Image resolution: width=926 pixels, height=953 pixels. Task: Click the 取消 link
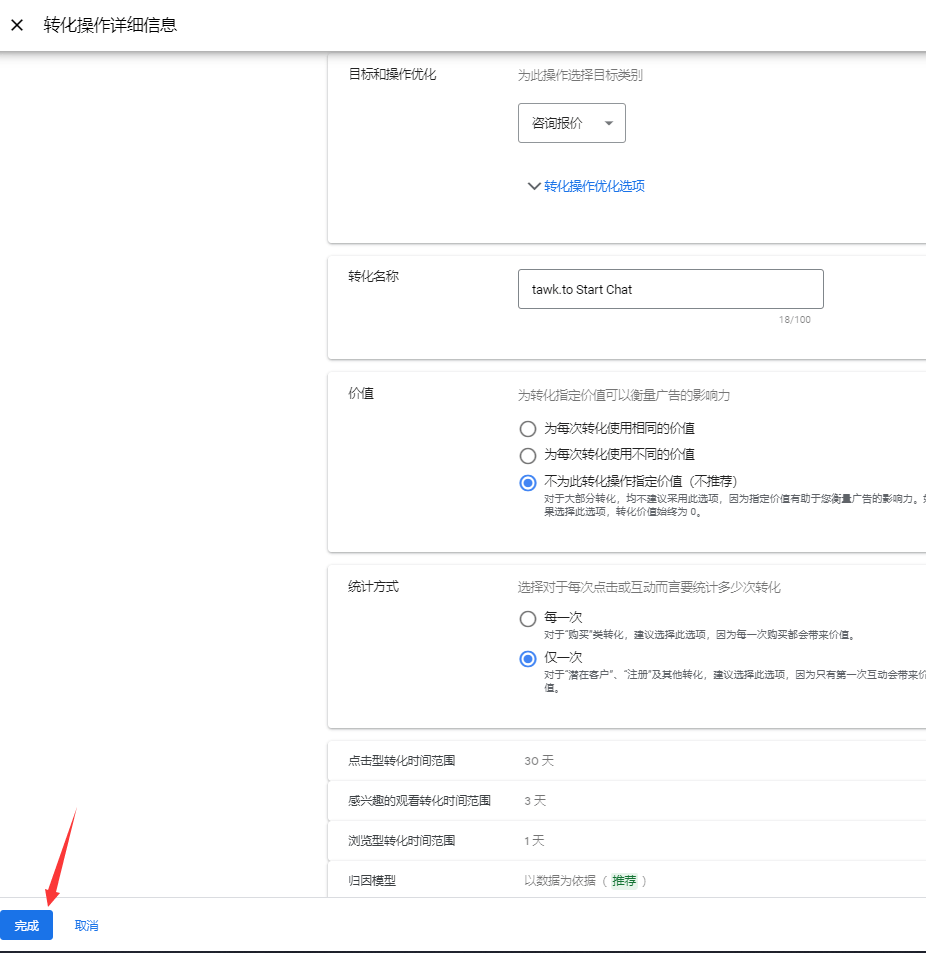[86, 926]
